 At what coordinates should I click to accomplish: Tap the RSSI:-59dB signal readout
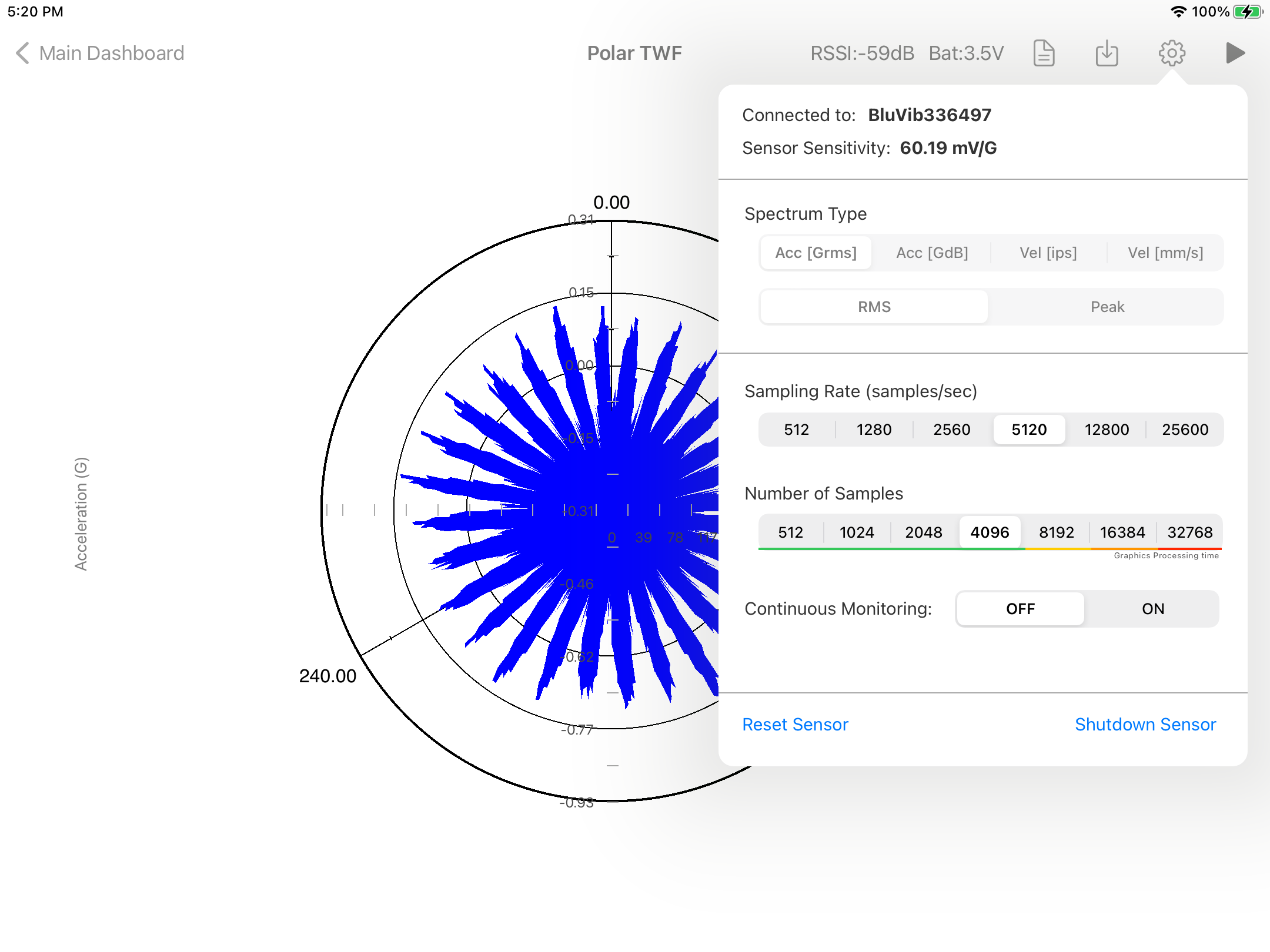[862, 53]
